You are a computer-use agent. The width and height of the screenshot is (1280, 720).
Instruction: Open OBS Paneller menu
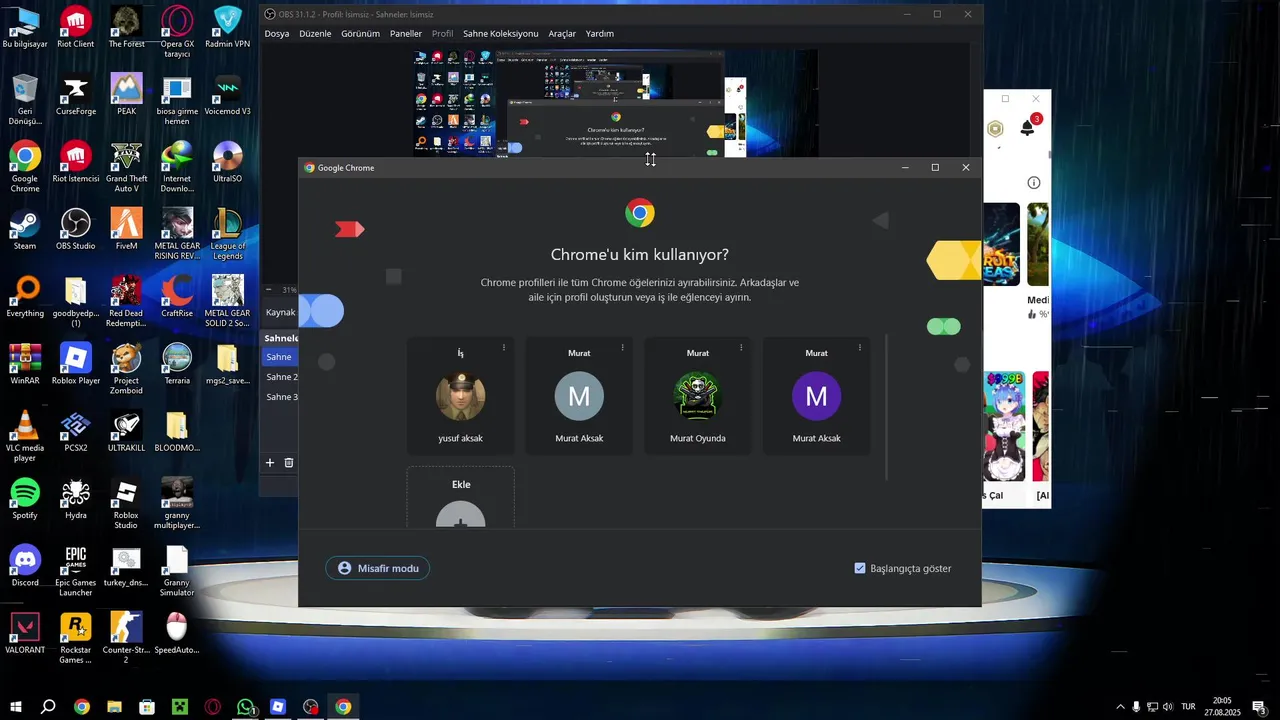point(406,34)
